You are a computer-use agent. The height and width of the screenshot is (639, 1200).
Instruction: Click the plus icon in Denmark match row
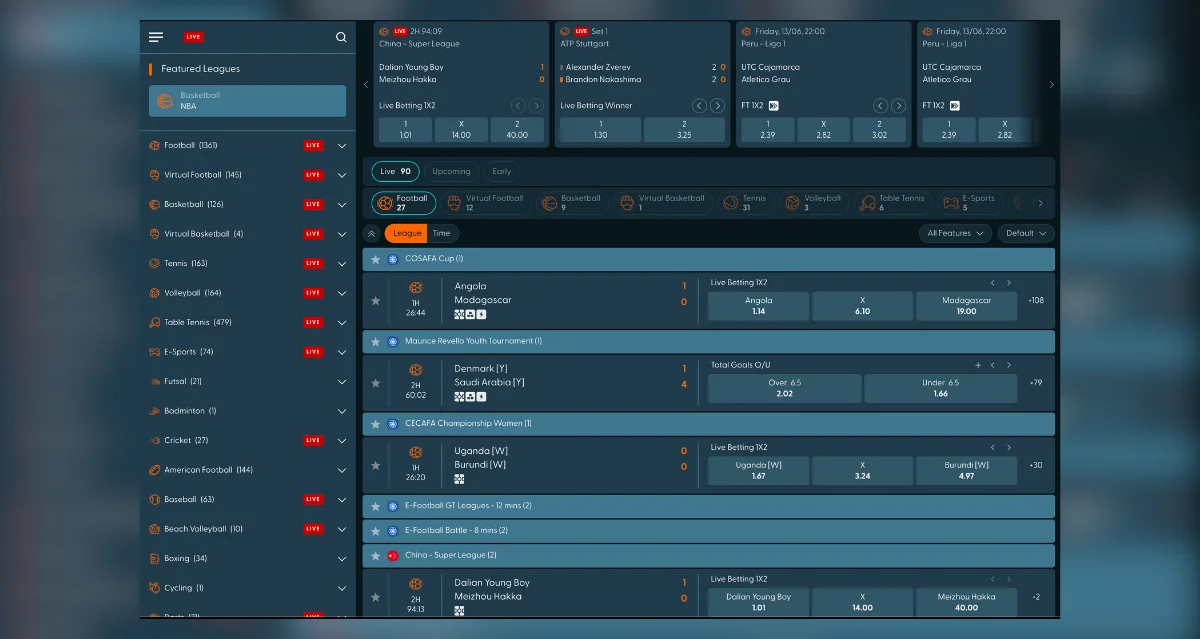(978, 365)
